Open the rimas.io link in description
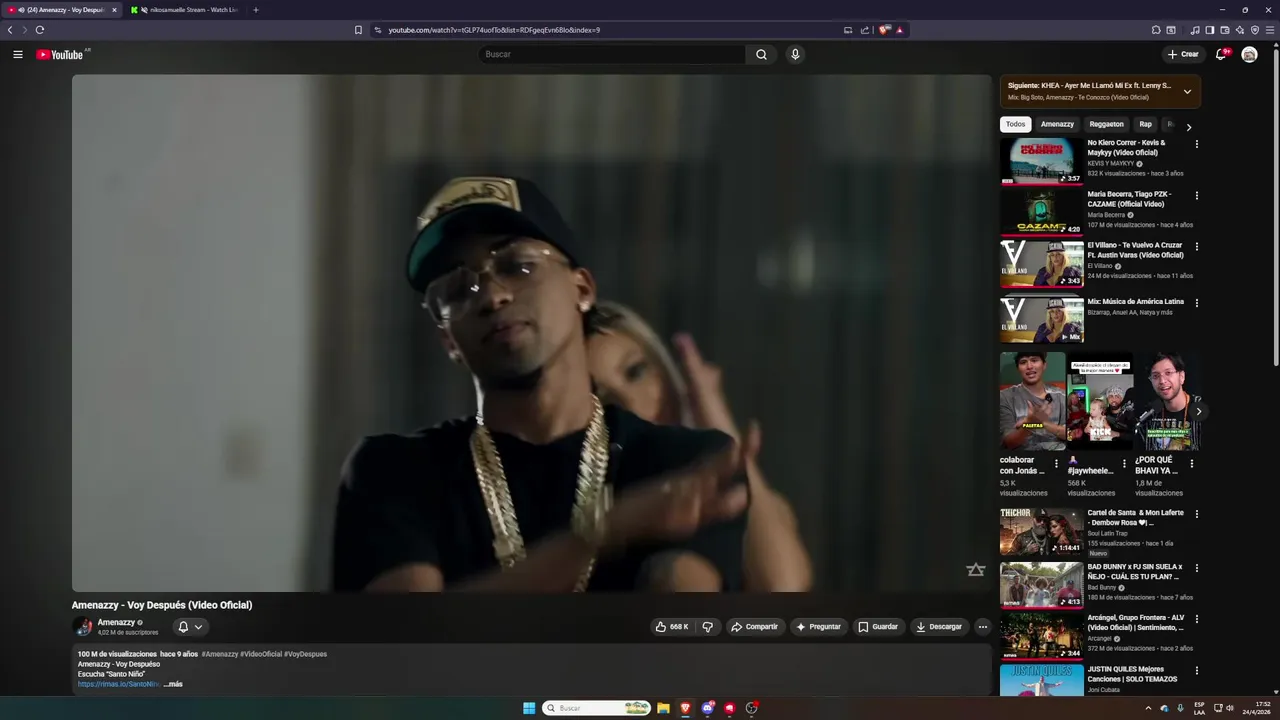The height and width of the screenshot is (720, 1280). [119, 684]
